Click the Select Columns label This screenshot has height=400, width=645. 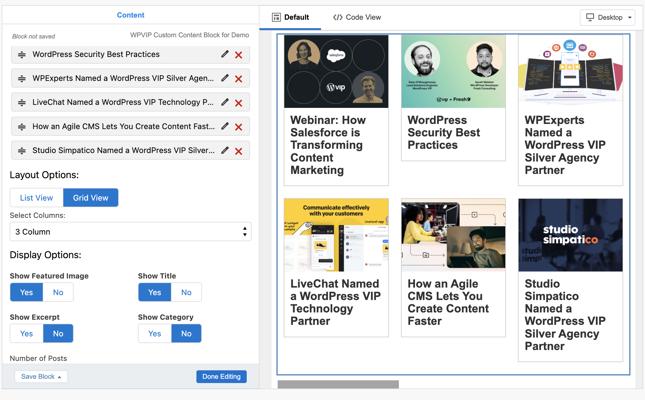tap(37, 215)
